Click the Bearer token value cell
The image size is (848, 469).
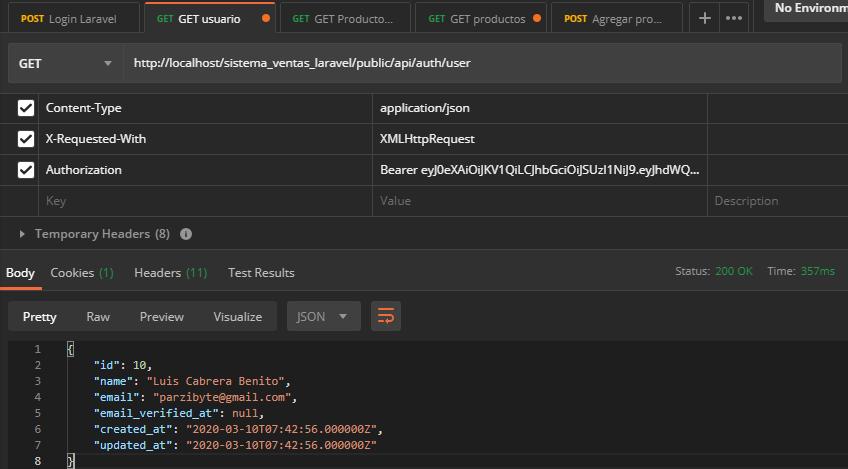(540, 170)
